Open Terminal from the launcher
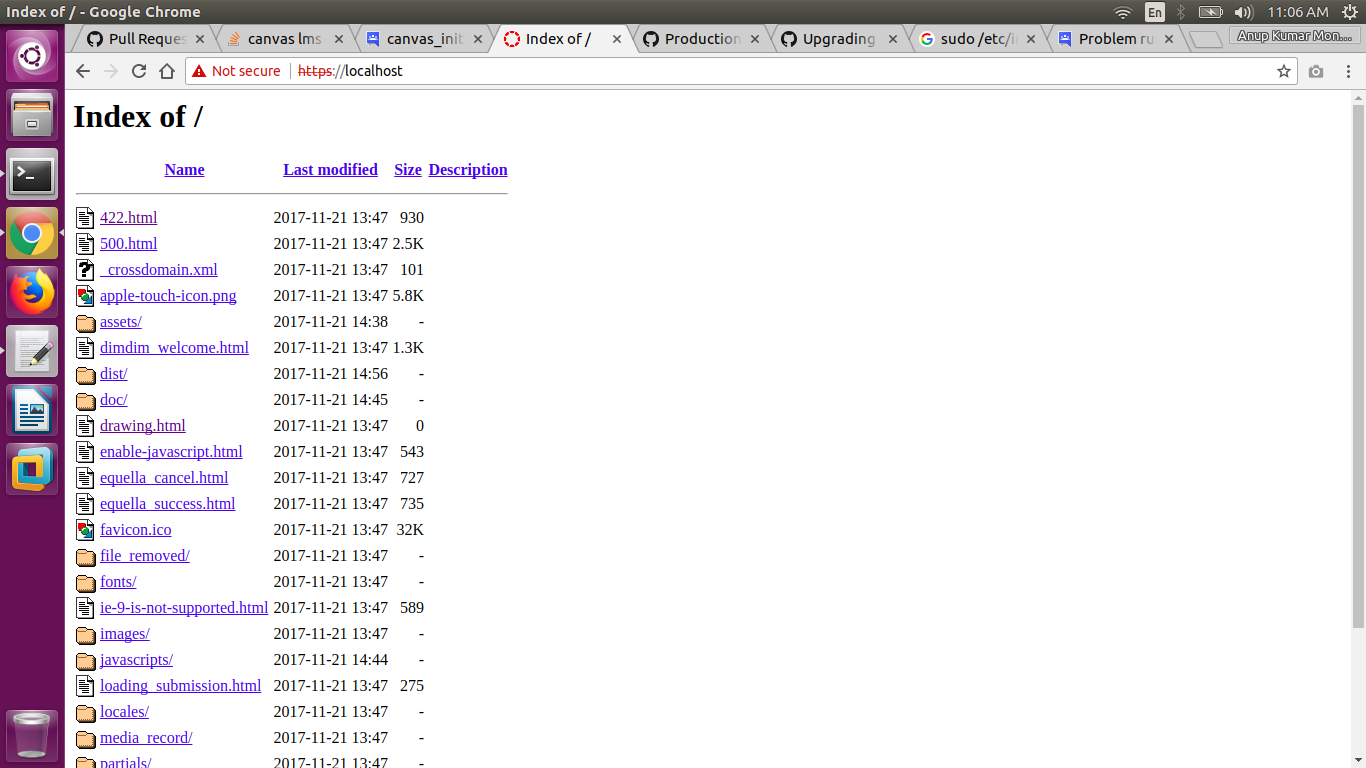This screenshot has height=768, width=1366. tap(32, 175)
